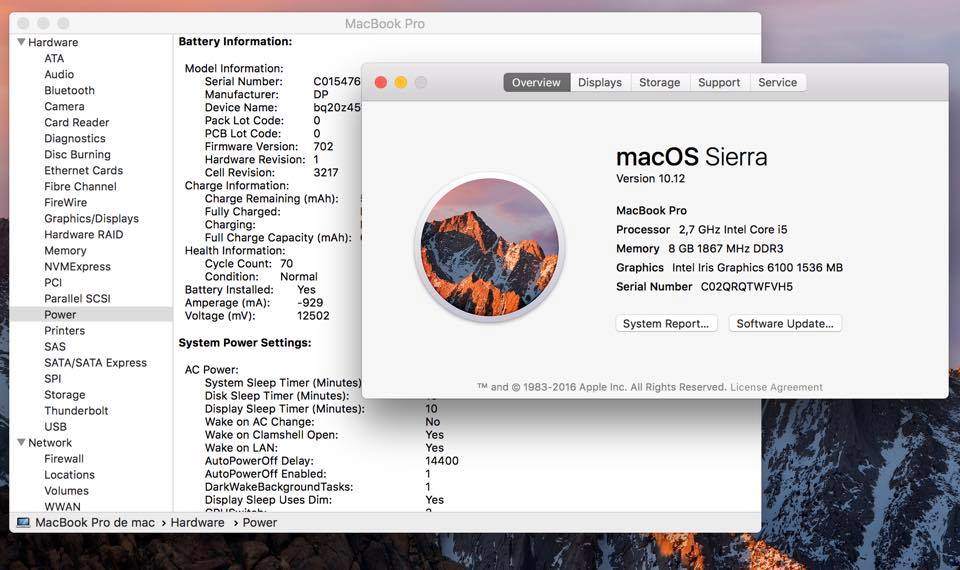Click the Firmware Version value 702
Image resolution: width=960 pixels, height=570 pixels.
pyautogui.click(x=323, y=146)
